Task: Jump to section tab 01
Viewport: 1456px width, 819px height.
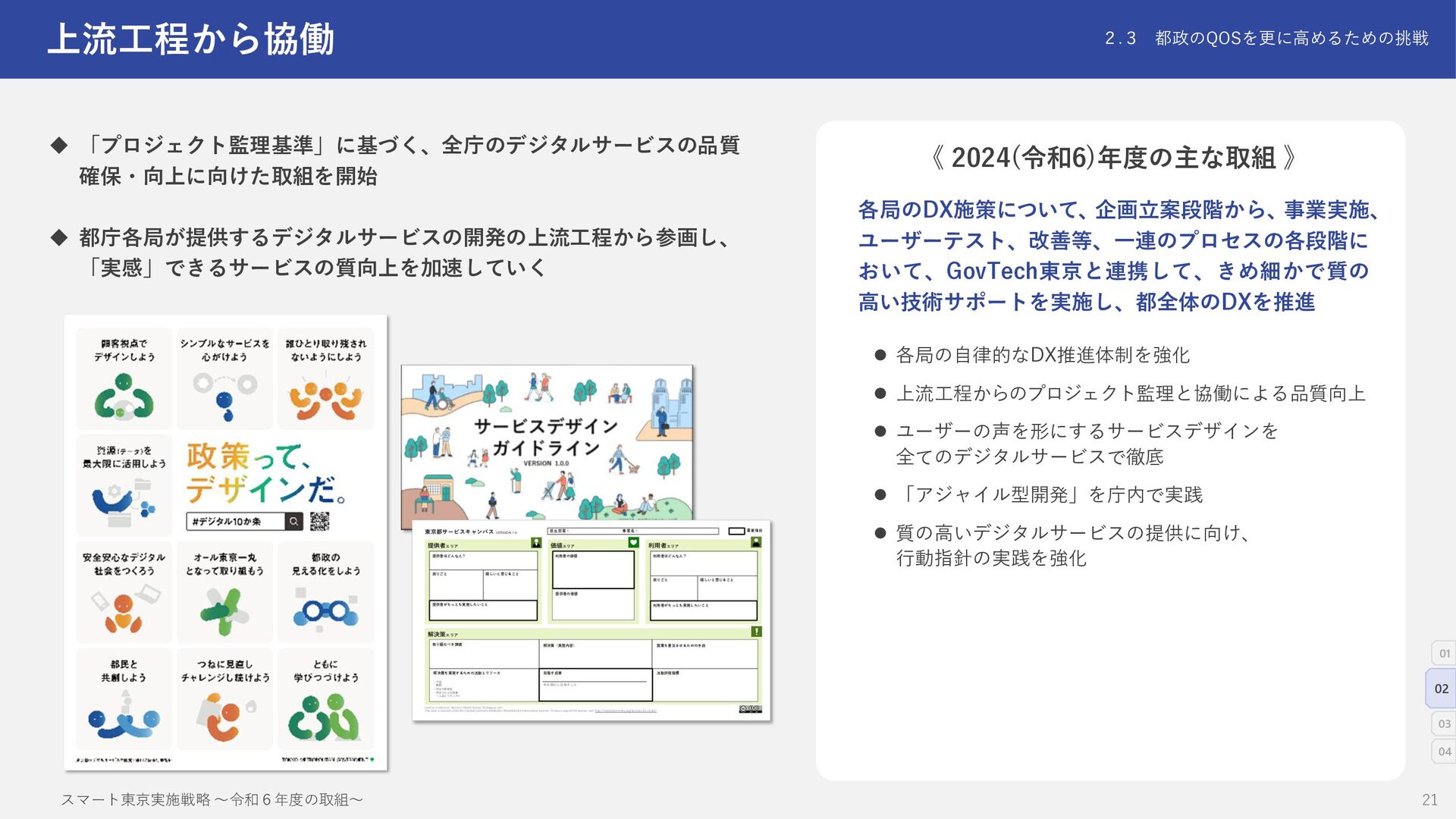Action: click(x=1444, y=653)
